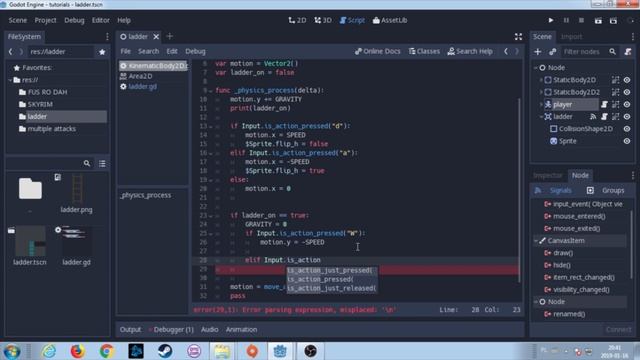Go back in FileSystem history
This screenshot has height=360, width=640.
tap(11, 51)
